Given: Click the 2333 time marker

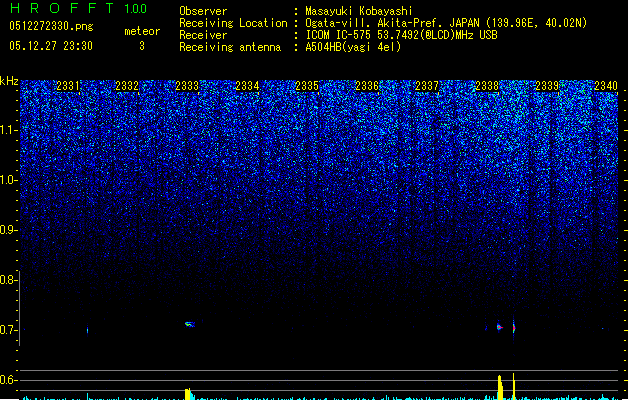Looking at the screenshot, I should (187, 86).
